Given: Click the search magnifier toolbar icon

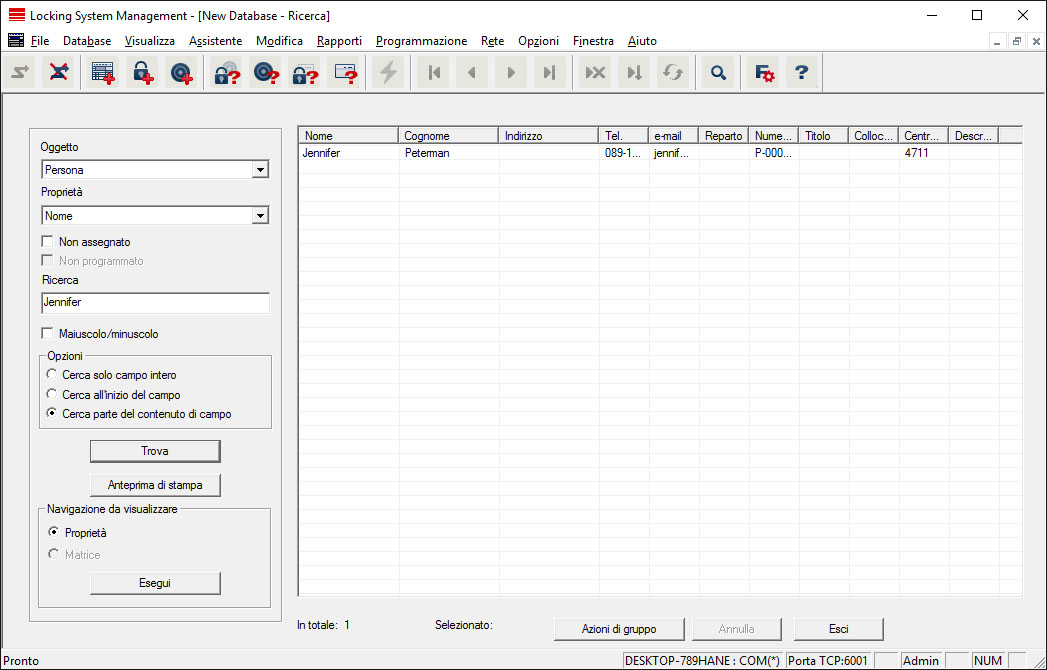Looking at the screenshot, I should 717,73.
